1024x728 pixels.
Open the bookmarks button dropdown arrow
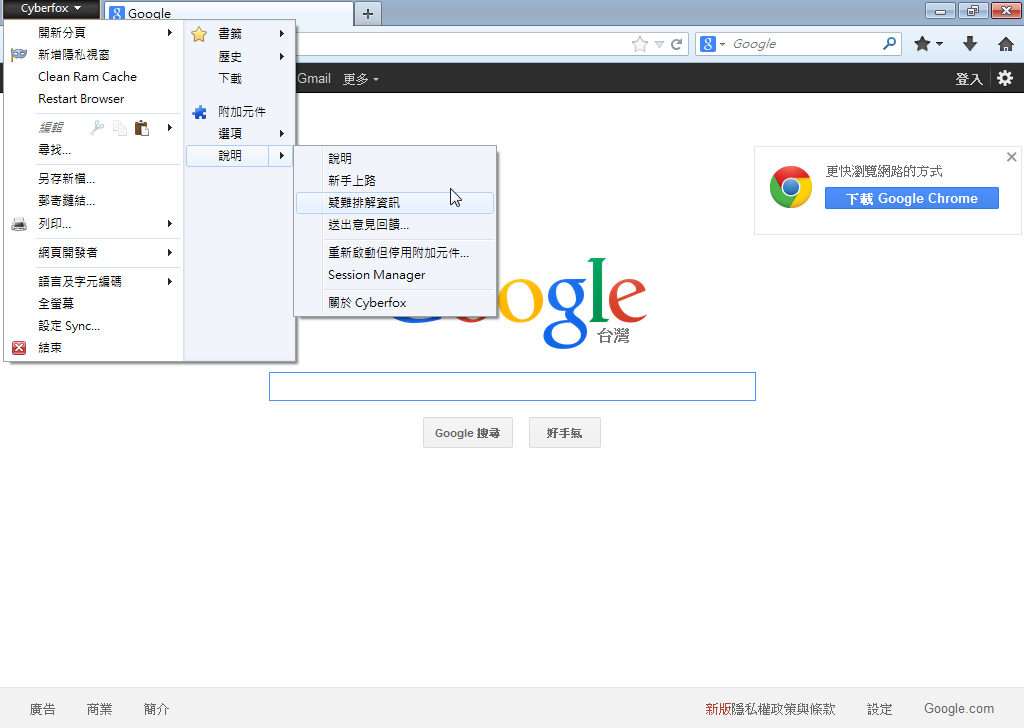pos(939,44)
